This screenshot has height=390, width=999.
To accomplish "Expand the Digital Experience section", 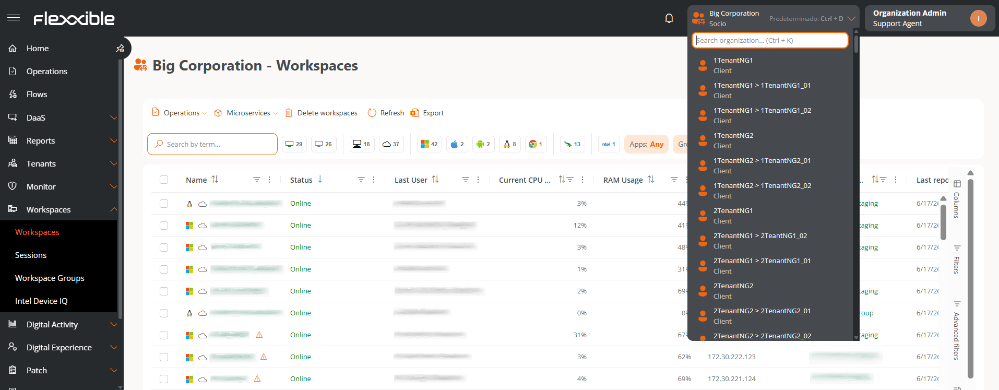I will [x=113, y=347].
